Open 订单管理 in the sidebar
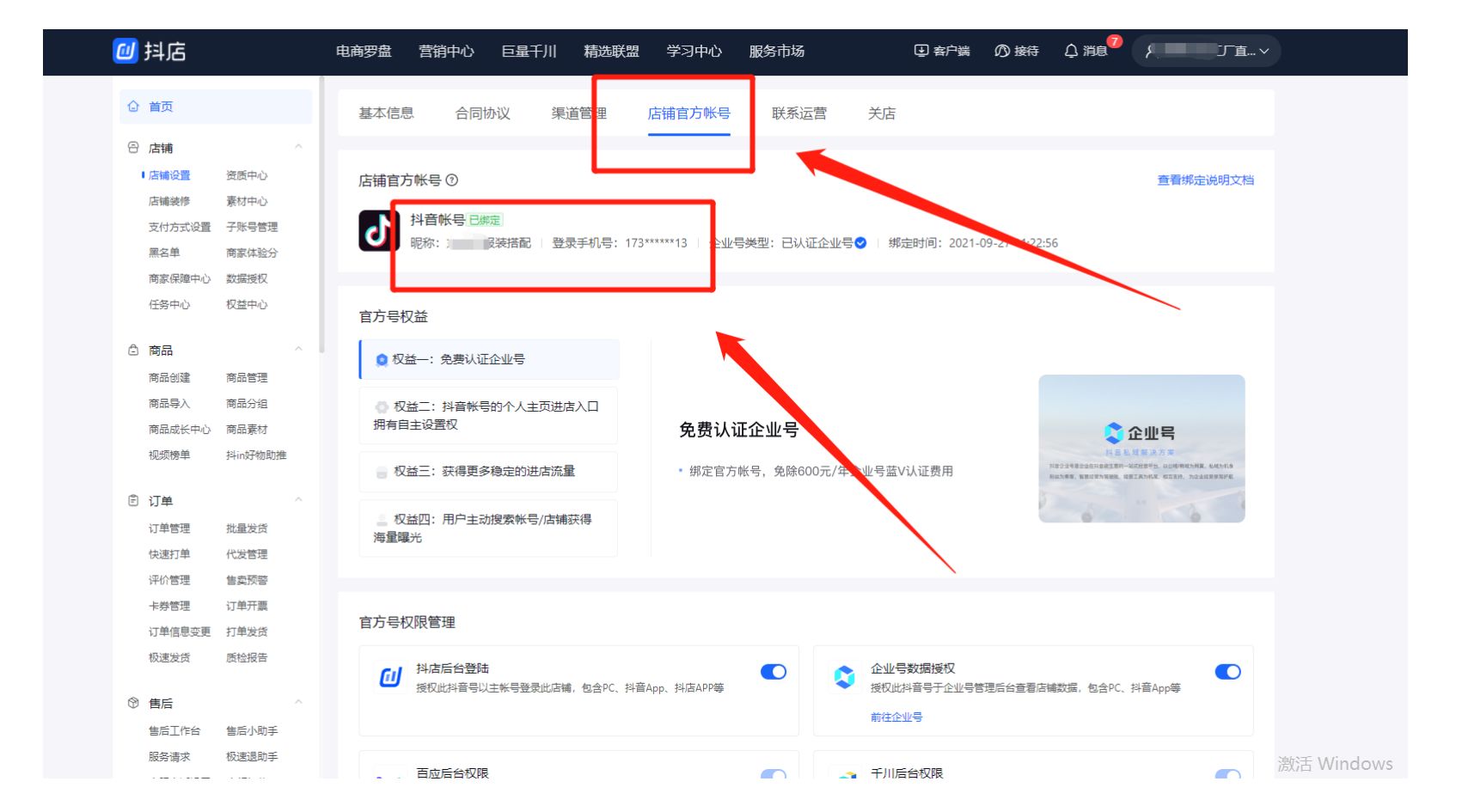The height and width of the screenshot is (812, 1462). click(169, 528)
